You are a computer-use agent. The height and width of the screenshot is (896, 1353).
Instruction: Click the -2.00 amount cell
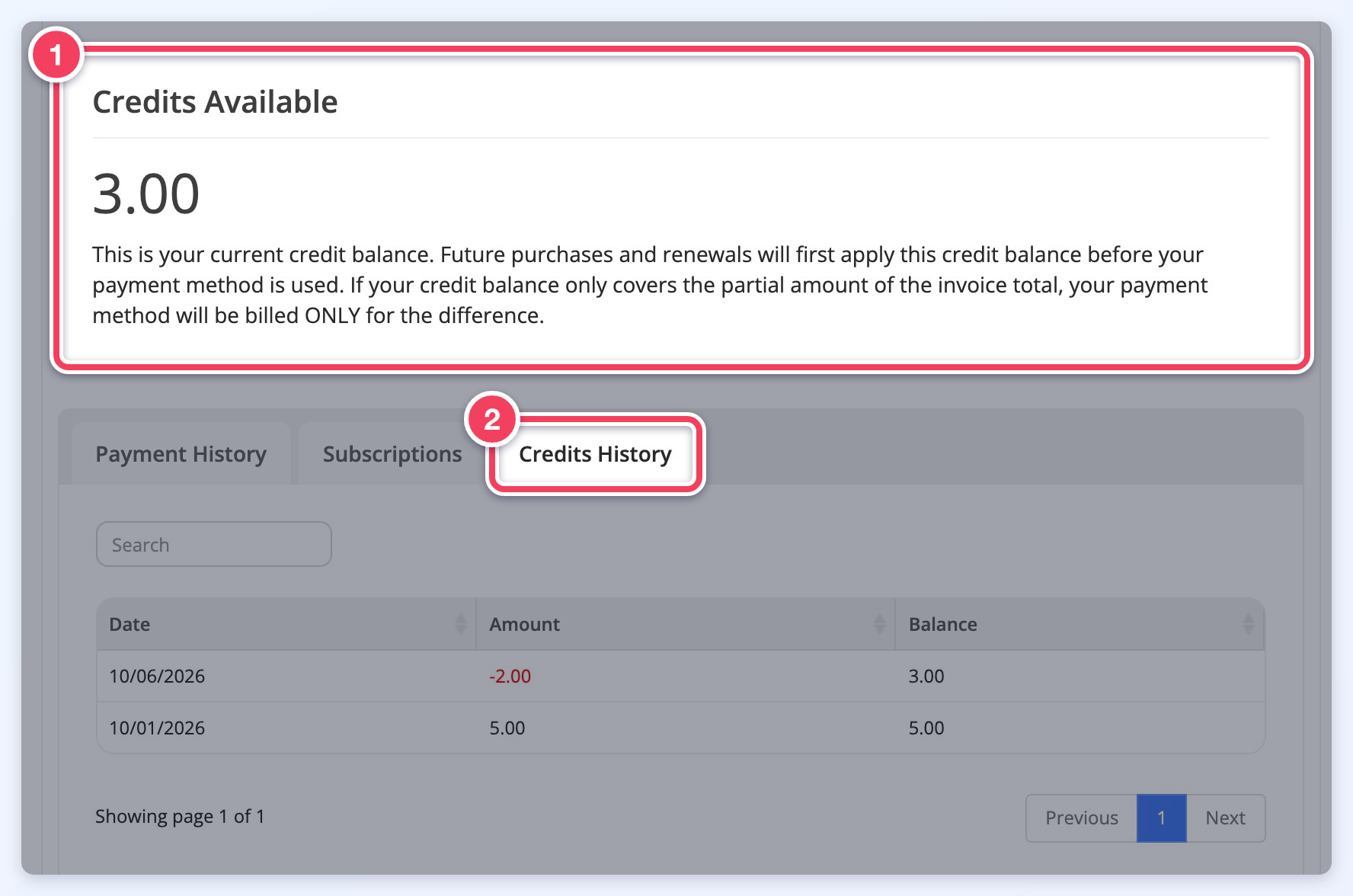510,676
